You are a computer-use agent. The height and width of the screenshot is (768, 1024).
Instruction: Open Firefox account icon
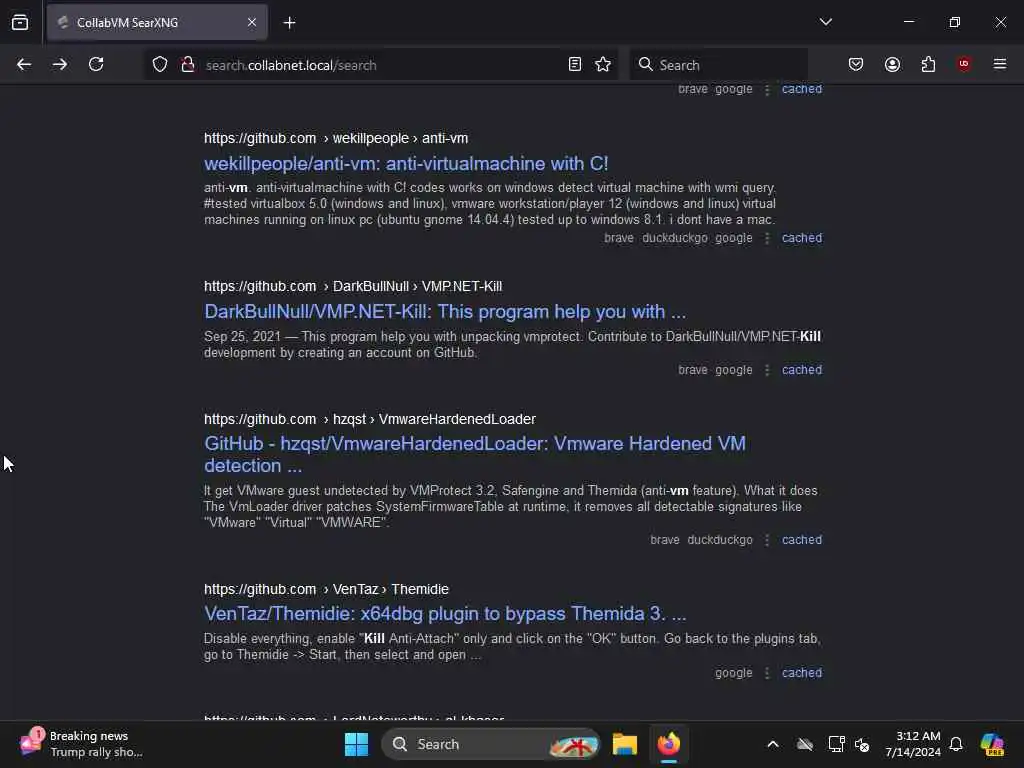click(x=892, y=65)
